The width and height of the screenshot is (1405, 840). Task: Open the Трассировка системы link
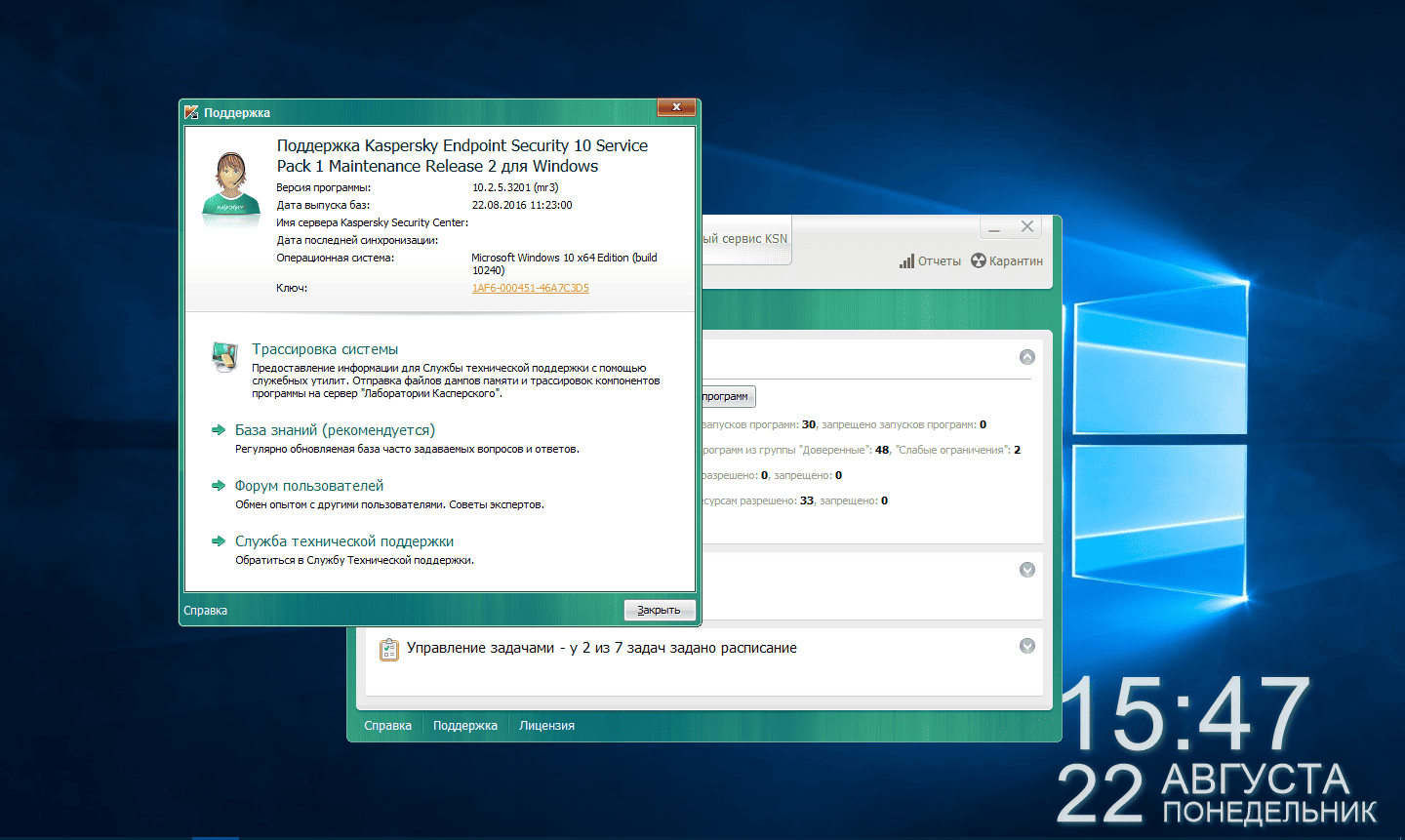click(x=325, y=349)
